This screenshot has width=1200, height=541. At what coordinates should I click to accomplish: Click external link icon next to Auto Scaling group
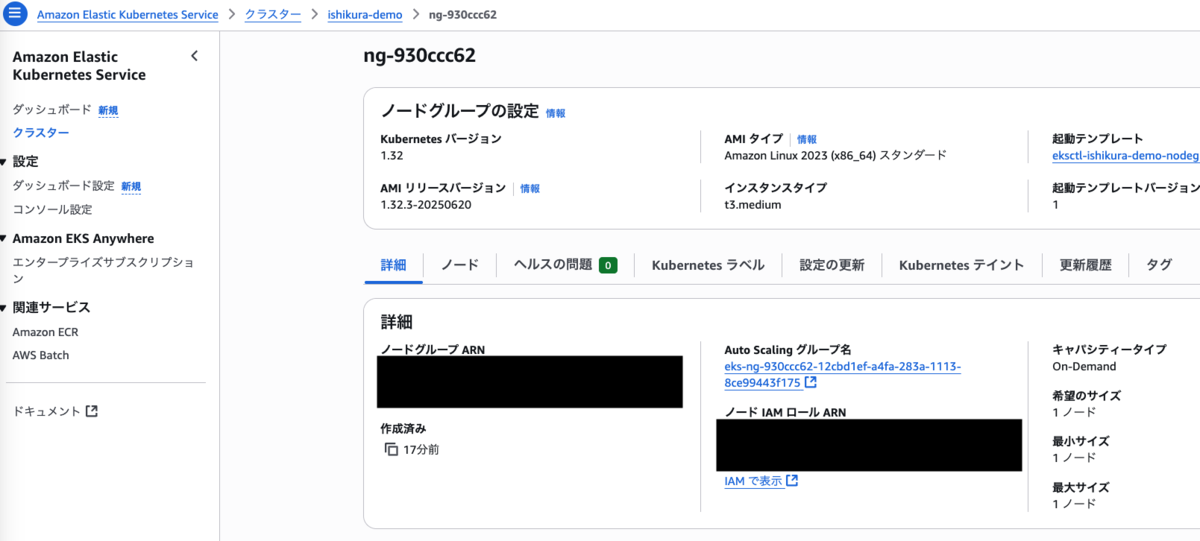811,382
